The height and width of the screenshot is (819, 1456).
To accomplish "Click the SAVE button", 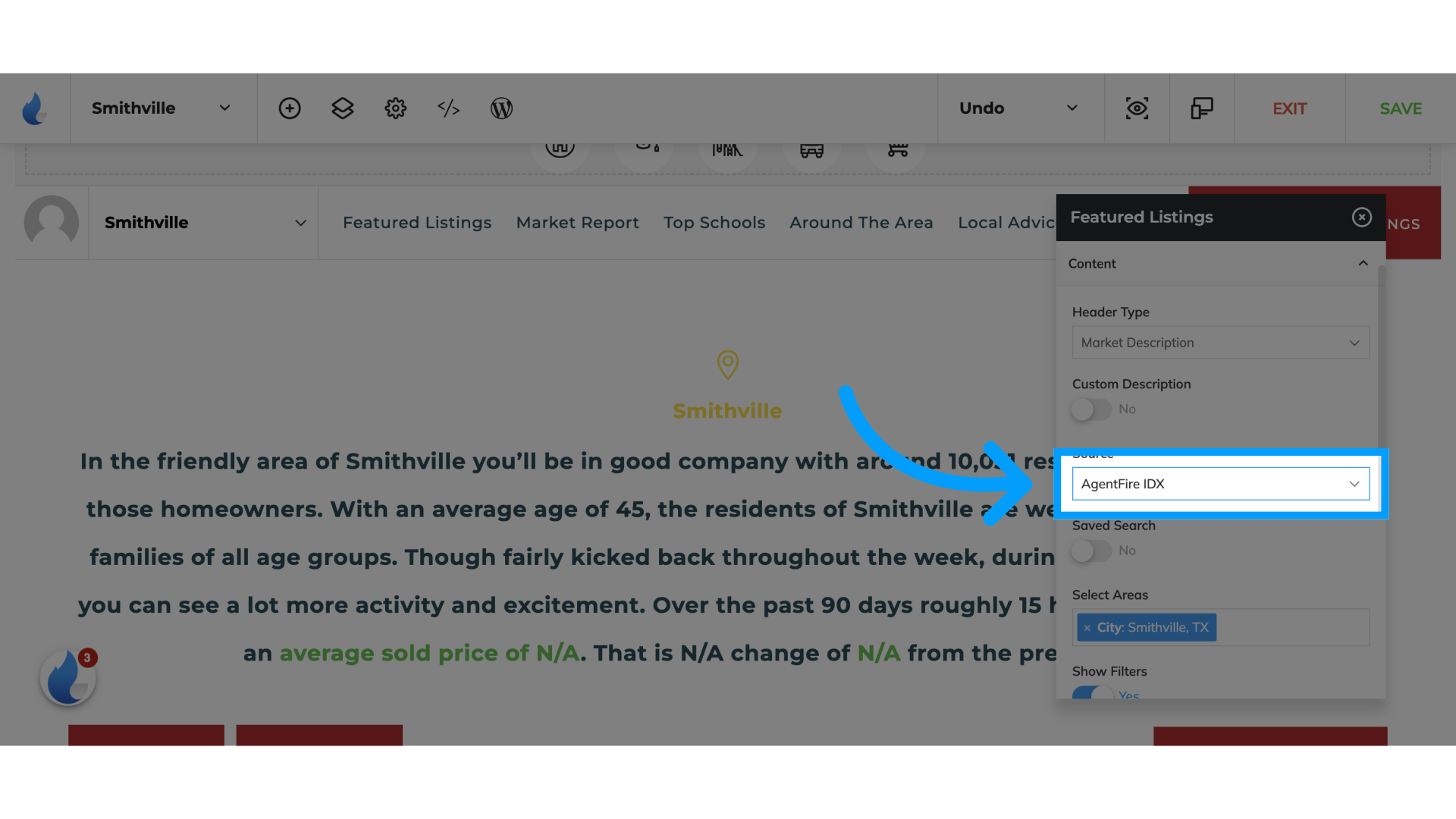I will (1400, 107).
